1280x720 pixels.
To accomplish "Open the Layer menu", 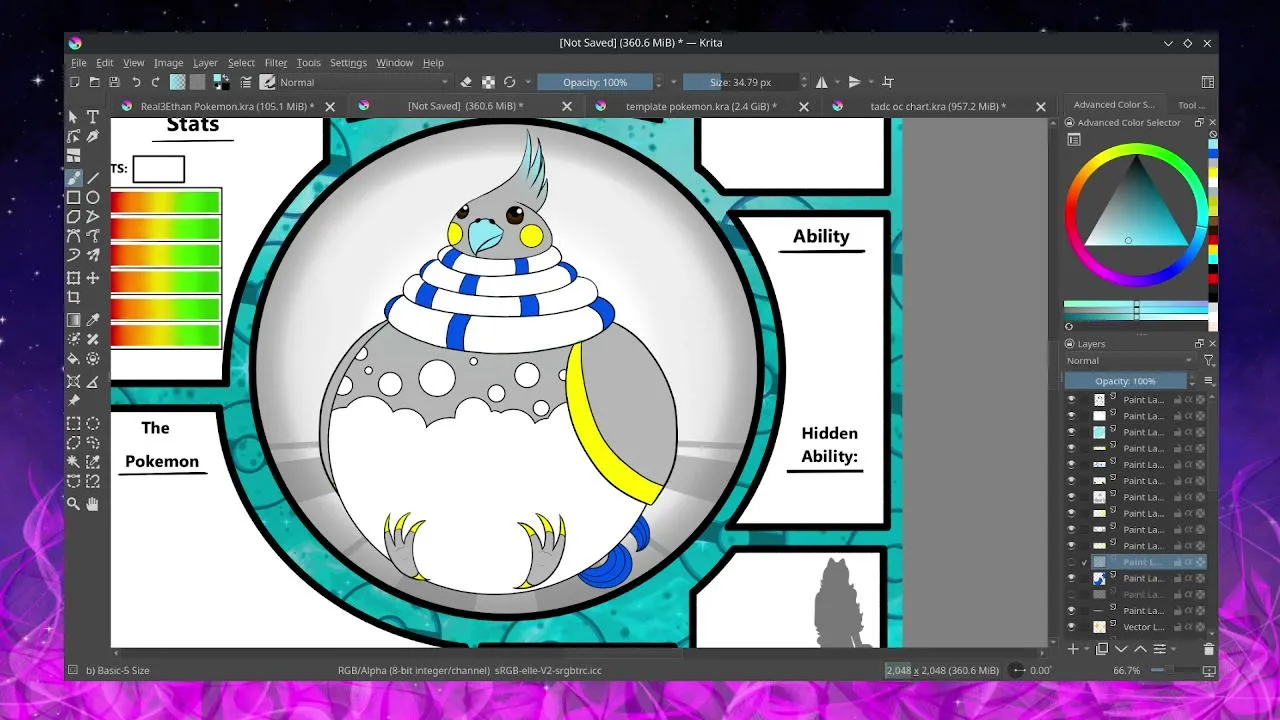I will [x=205, y=63].
